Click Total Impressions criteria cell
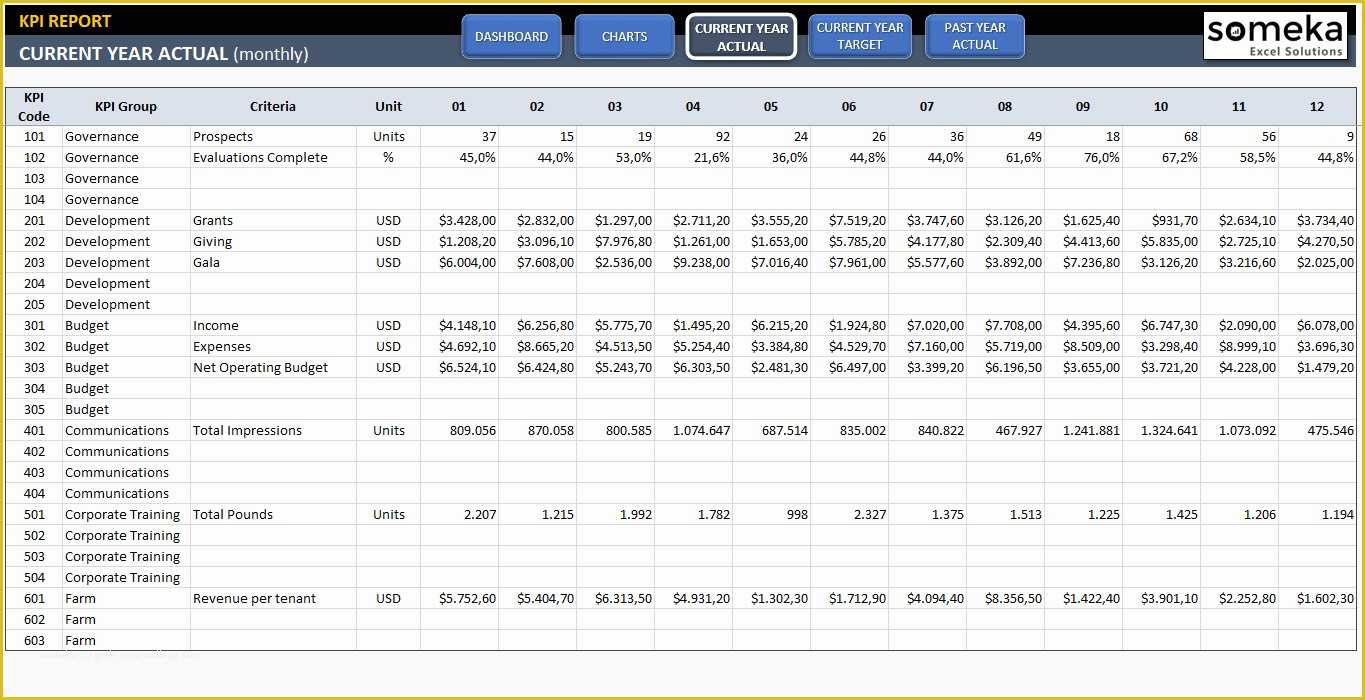Viewport: 1365px width, 700px height. pos(273,430)
